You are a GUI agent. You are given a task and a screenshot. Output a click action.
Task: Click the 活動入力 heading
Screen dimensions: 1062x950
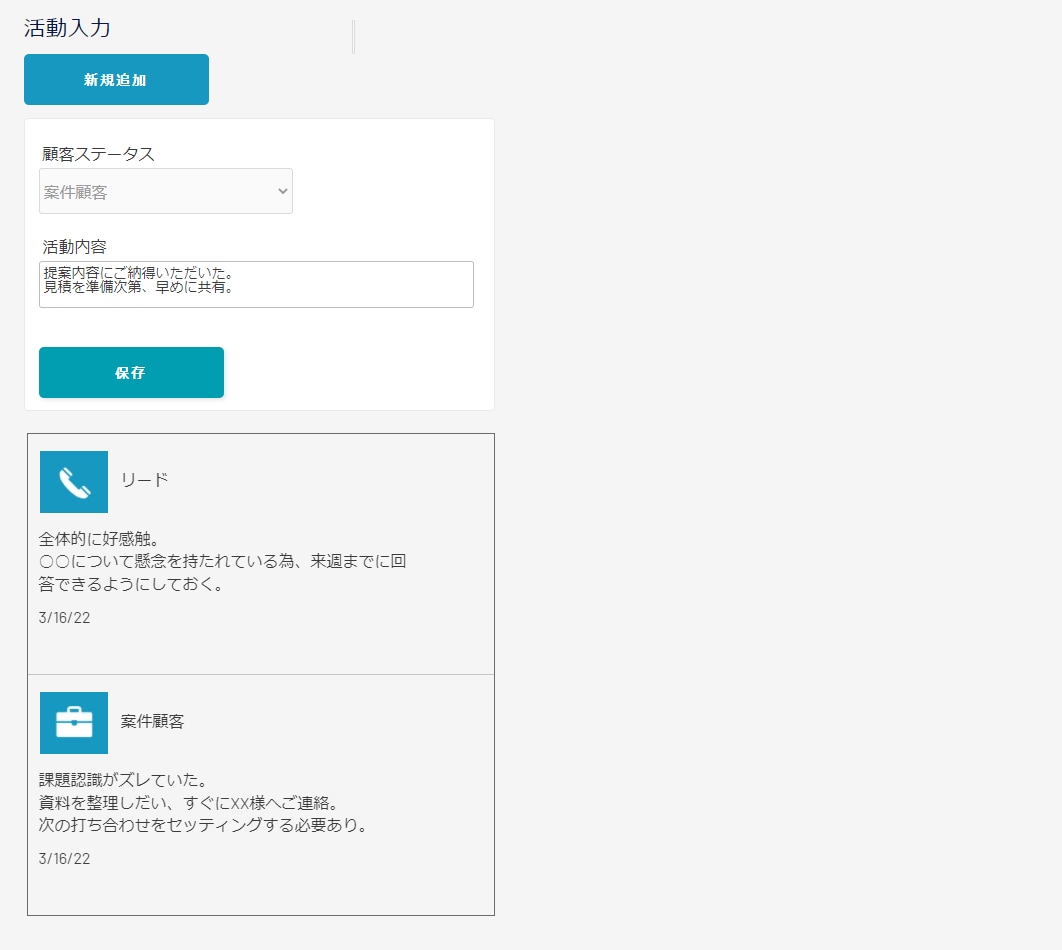click(67, 28)
